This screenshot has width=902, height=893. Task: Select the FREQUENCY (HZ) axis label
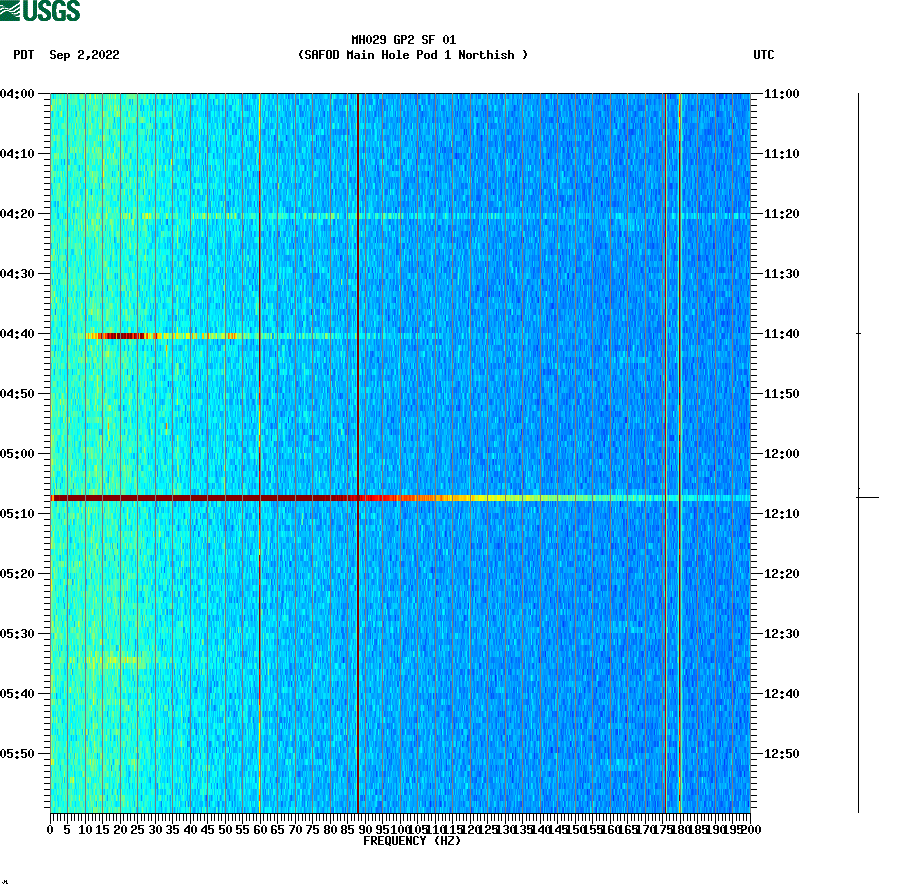(411, 840)
